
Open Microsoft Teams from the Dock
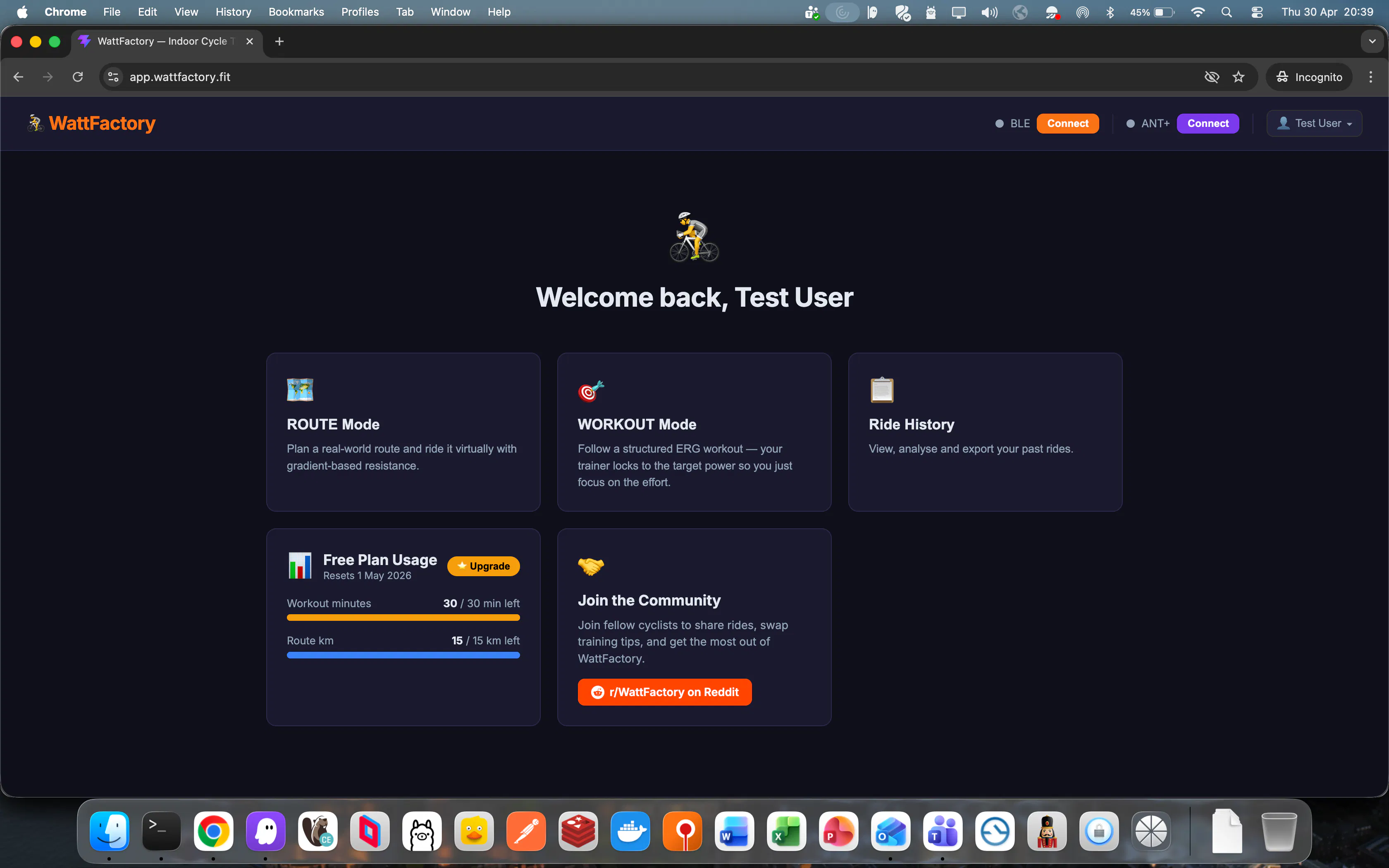click(943, 831)
